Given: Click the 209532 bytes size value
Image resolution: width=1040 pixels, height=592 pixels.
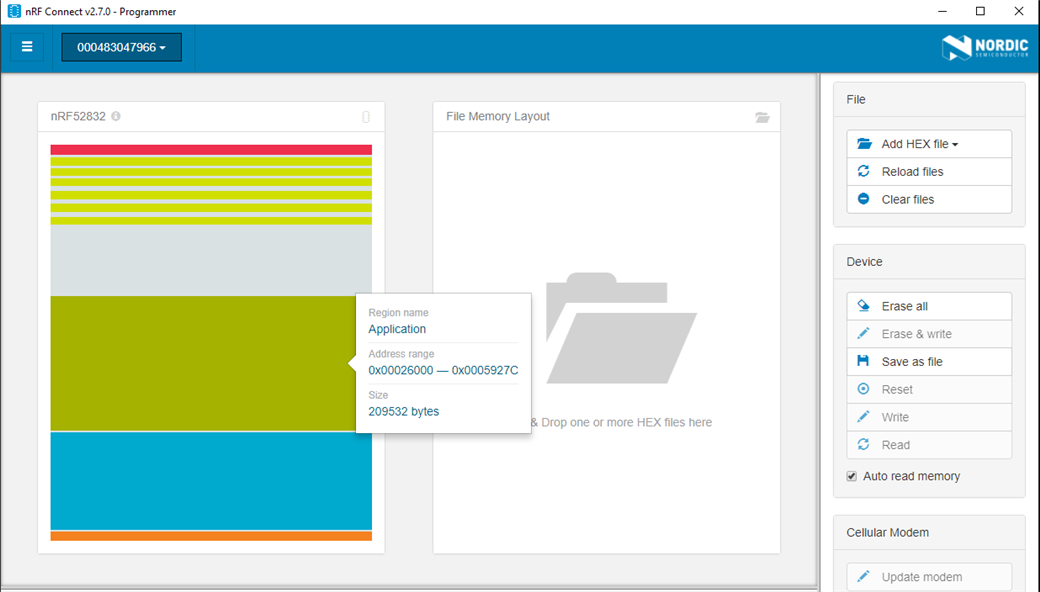Looking at the screenshot, I should click(x=403, y=412).
